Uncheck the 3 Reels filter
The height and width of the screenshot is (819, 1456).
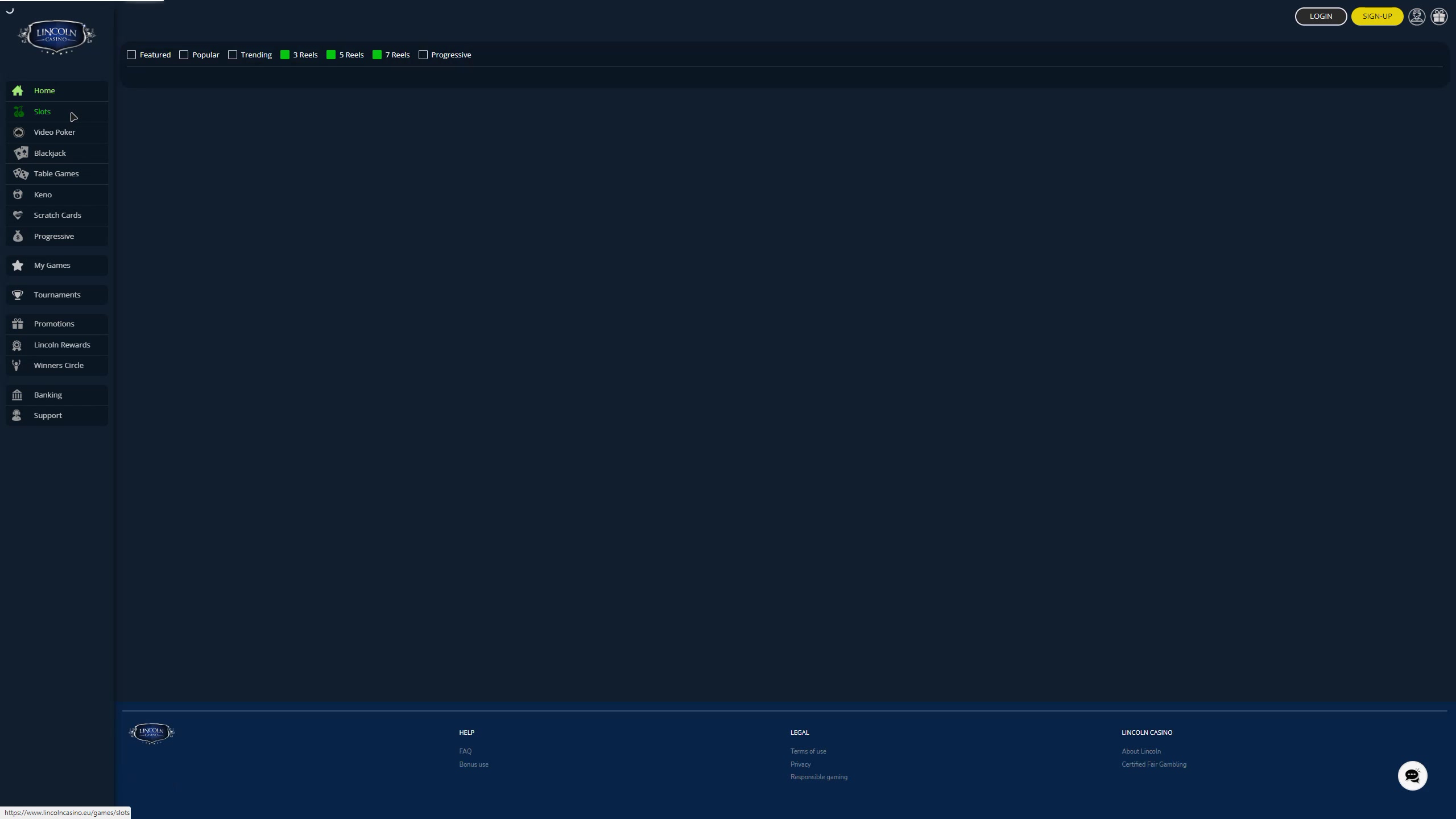[285, 55]
